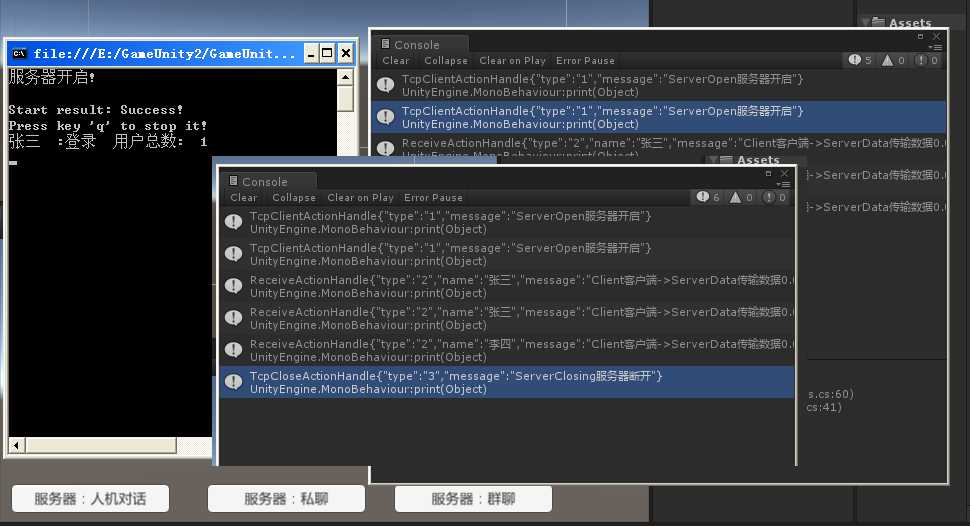Click info icon of TcpCloseActionHandle entry

click(233, 382)
